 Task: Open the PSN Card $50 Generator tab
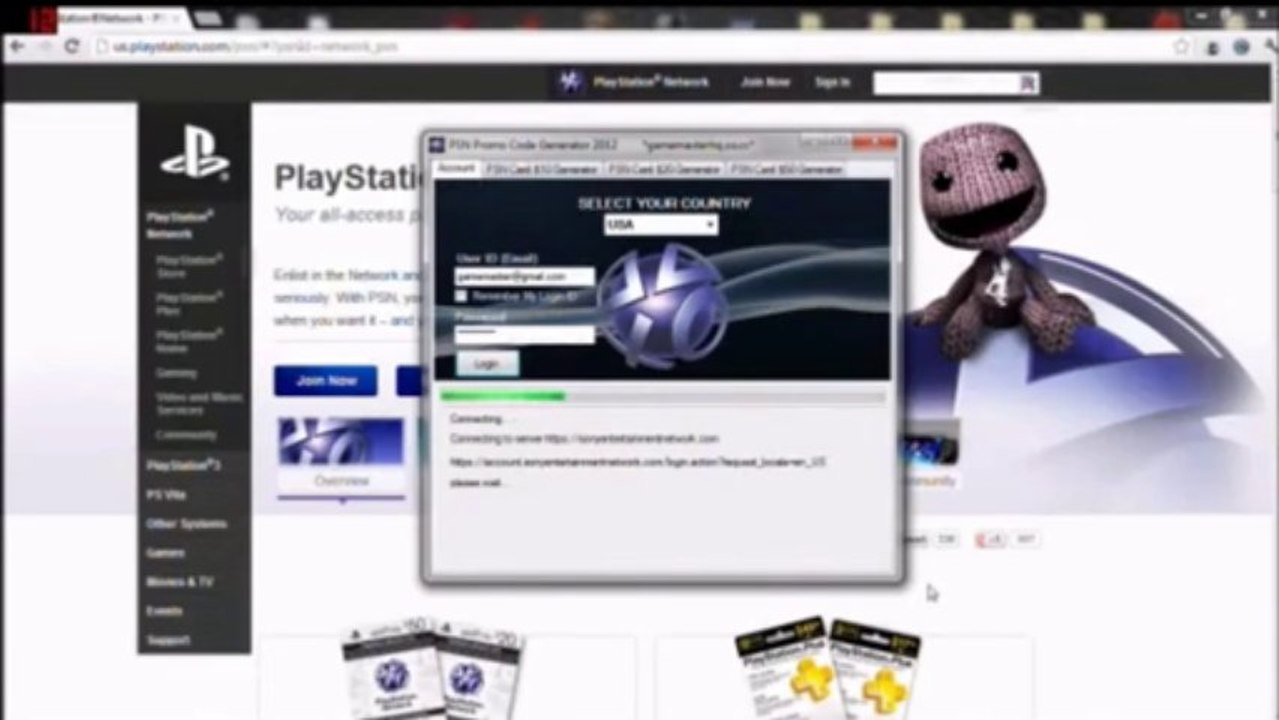(786, 169)
